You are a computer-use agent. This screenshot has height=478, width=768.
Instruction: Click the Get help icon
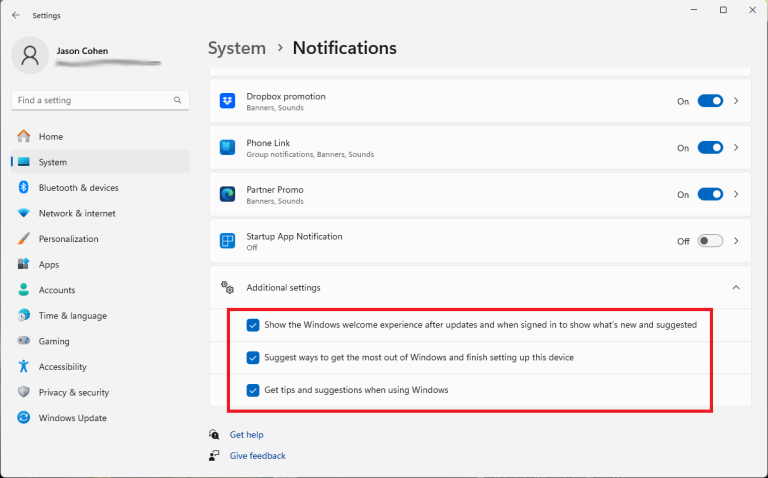point(214,435)
